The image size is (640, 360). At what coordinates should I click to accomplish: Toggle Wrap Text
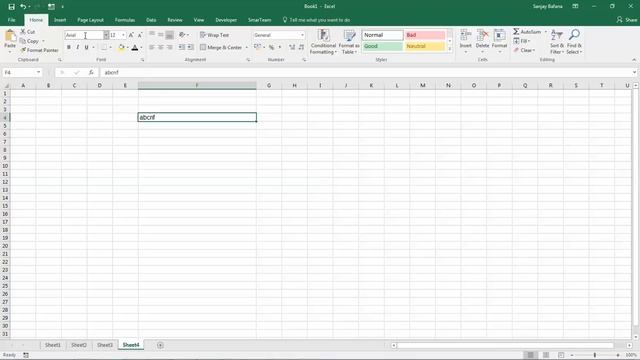click(215, 35)
